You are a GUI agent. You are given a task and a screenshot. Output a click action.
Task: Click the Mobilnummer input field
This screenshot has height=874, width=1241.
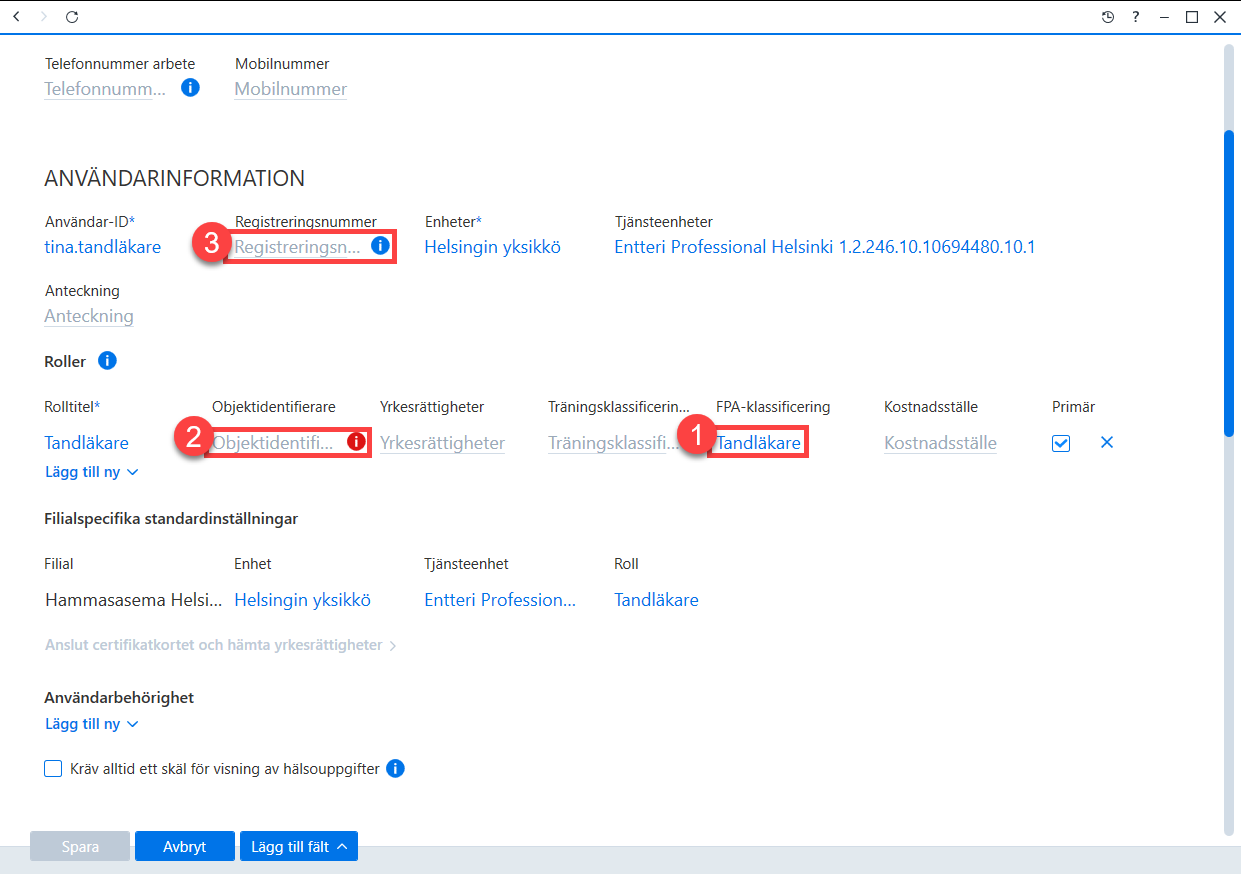pyautogui.click(x=291, y=89)
